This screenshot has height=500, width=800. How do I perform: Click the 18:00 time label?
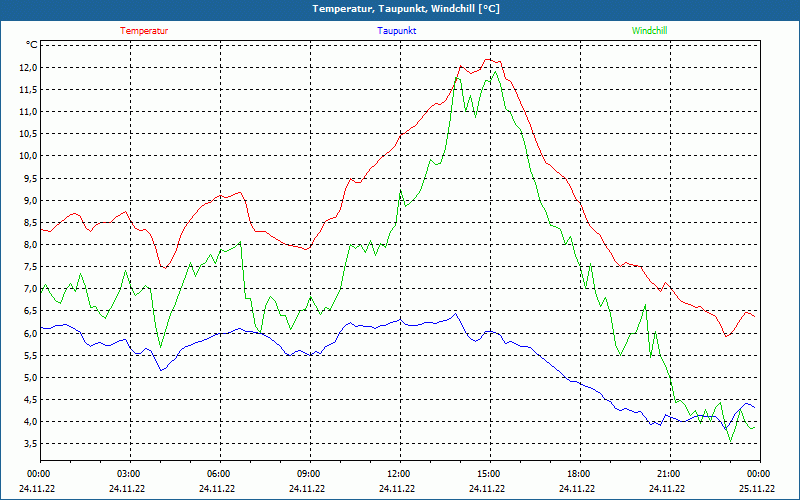580,474
